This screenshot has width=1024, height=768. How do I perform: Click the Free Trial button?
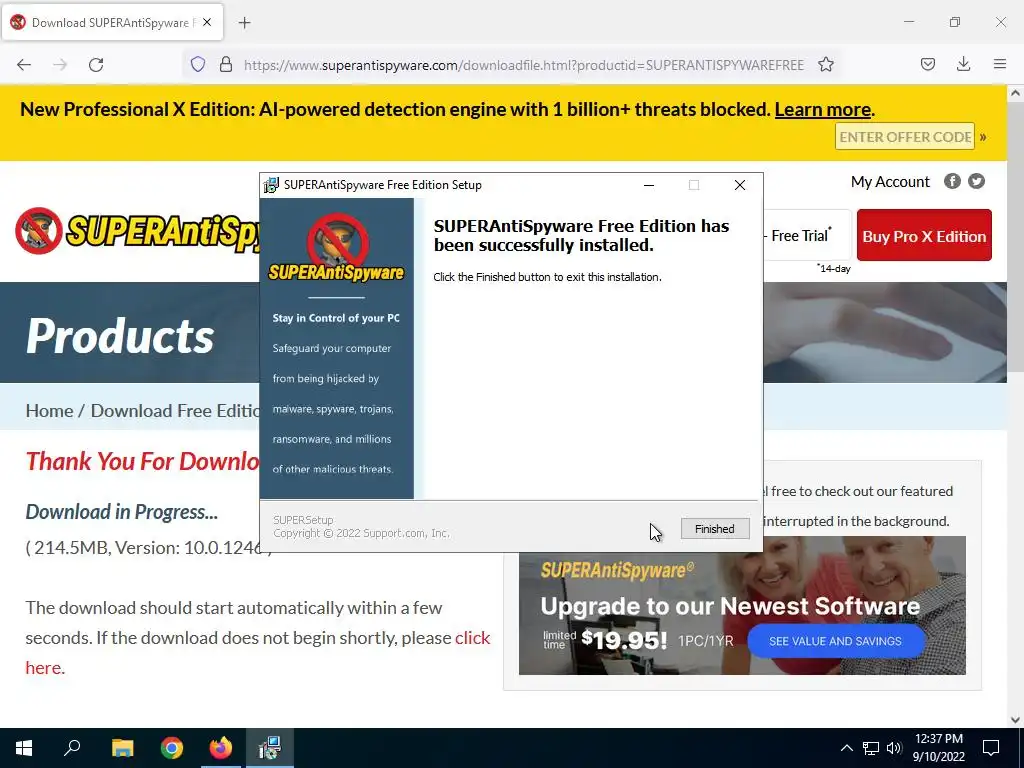coord(807,235)
